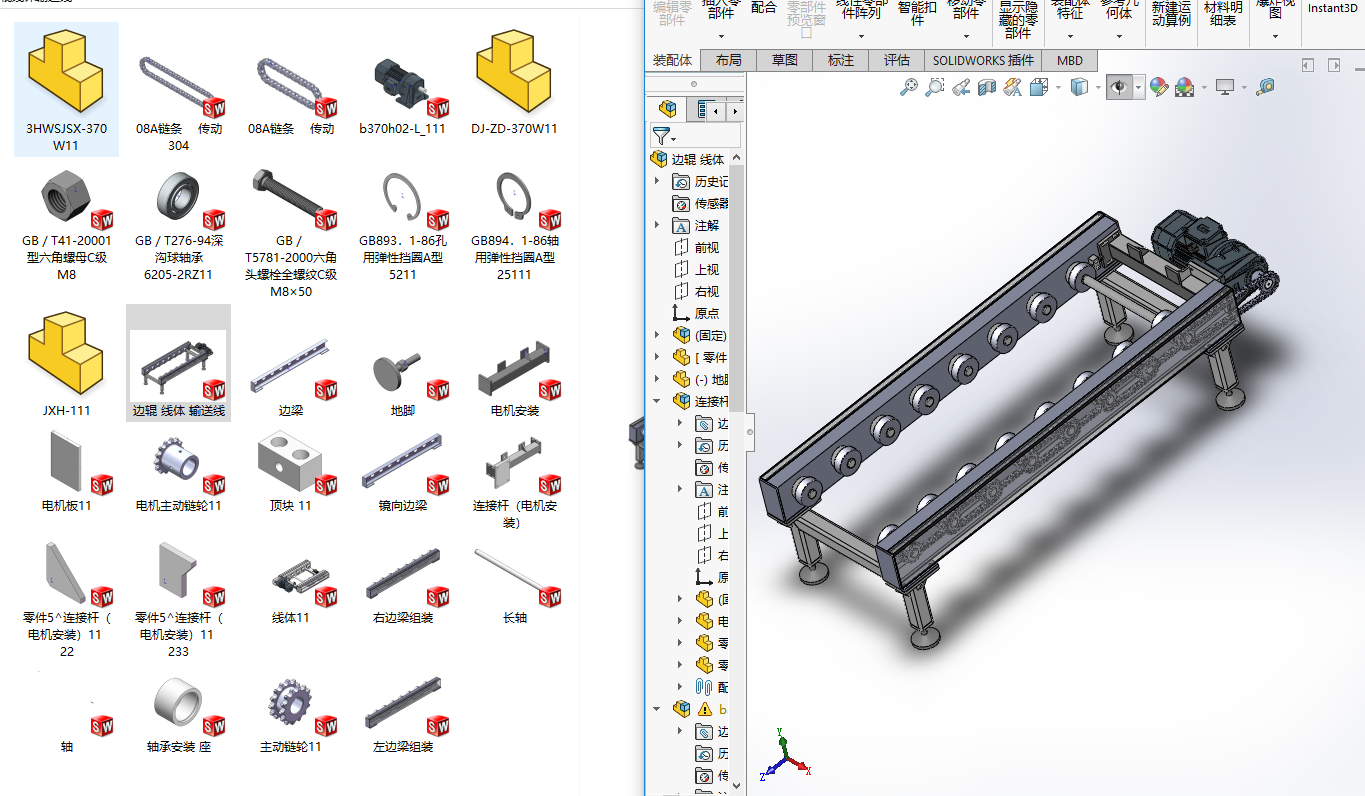1365x796 pixels.
Task: Select the GB893 retaining ring 5211 file
Action: coord(403,228)
